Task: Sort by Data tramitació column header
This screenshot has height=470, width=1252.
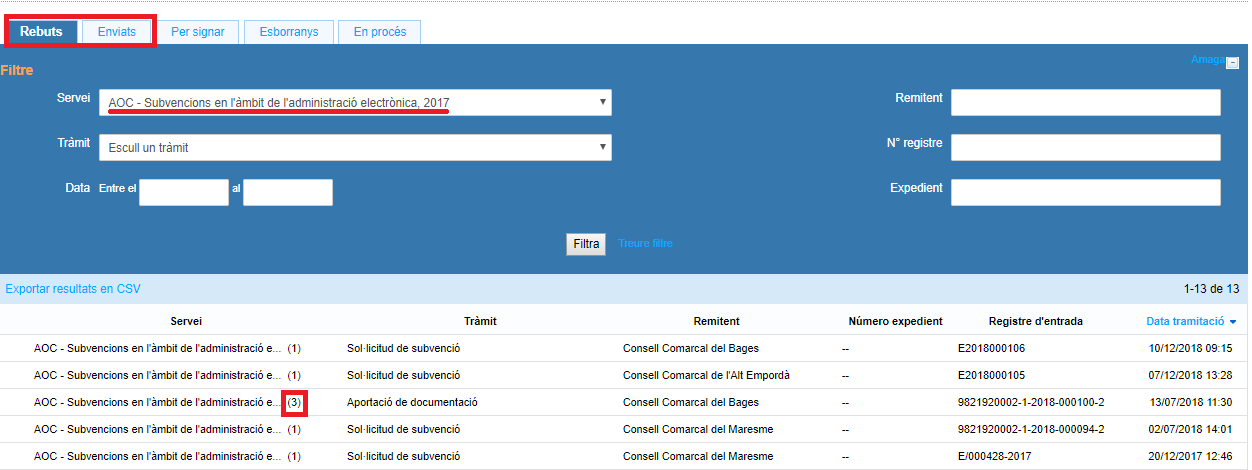Action: point(1185,322)
